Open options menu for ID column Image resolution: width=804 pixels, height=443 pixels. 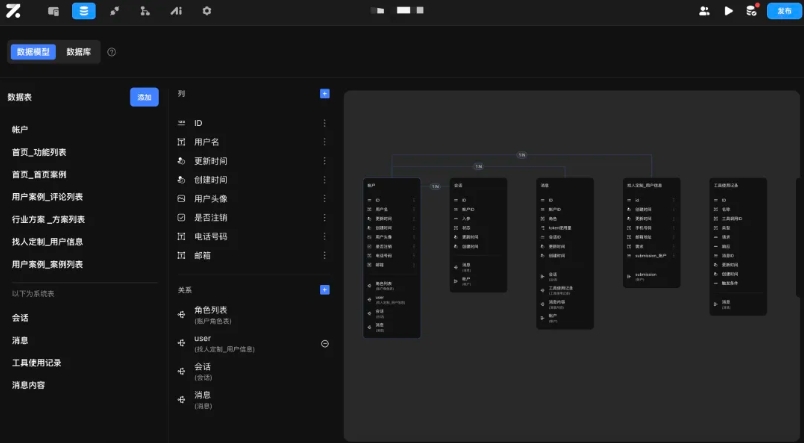click(x=325, y=123)
